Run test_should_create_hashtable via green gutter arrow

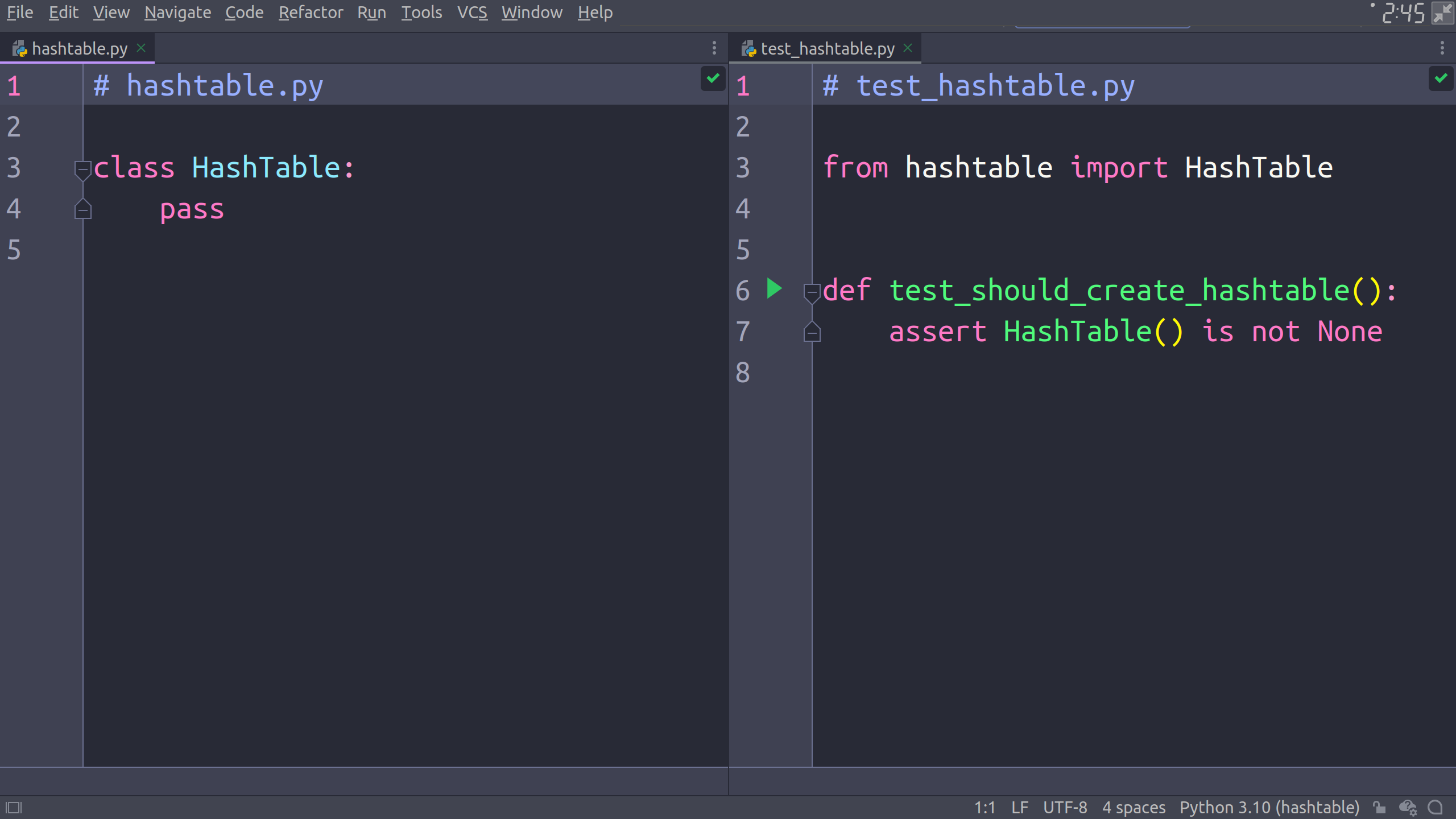click(773, 289)
